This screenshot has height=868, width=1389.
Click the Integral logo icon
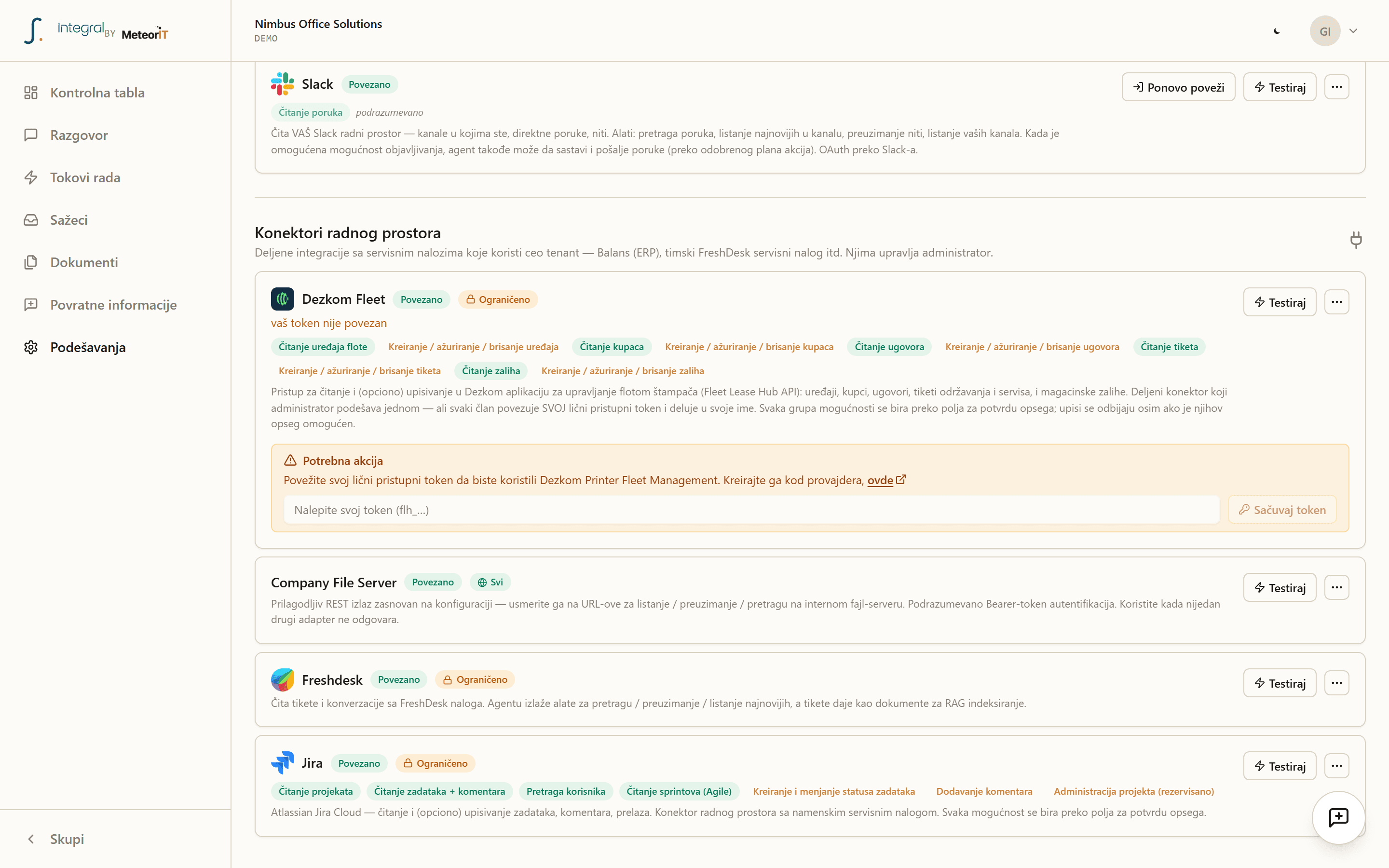tap(33, 30)
